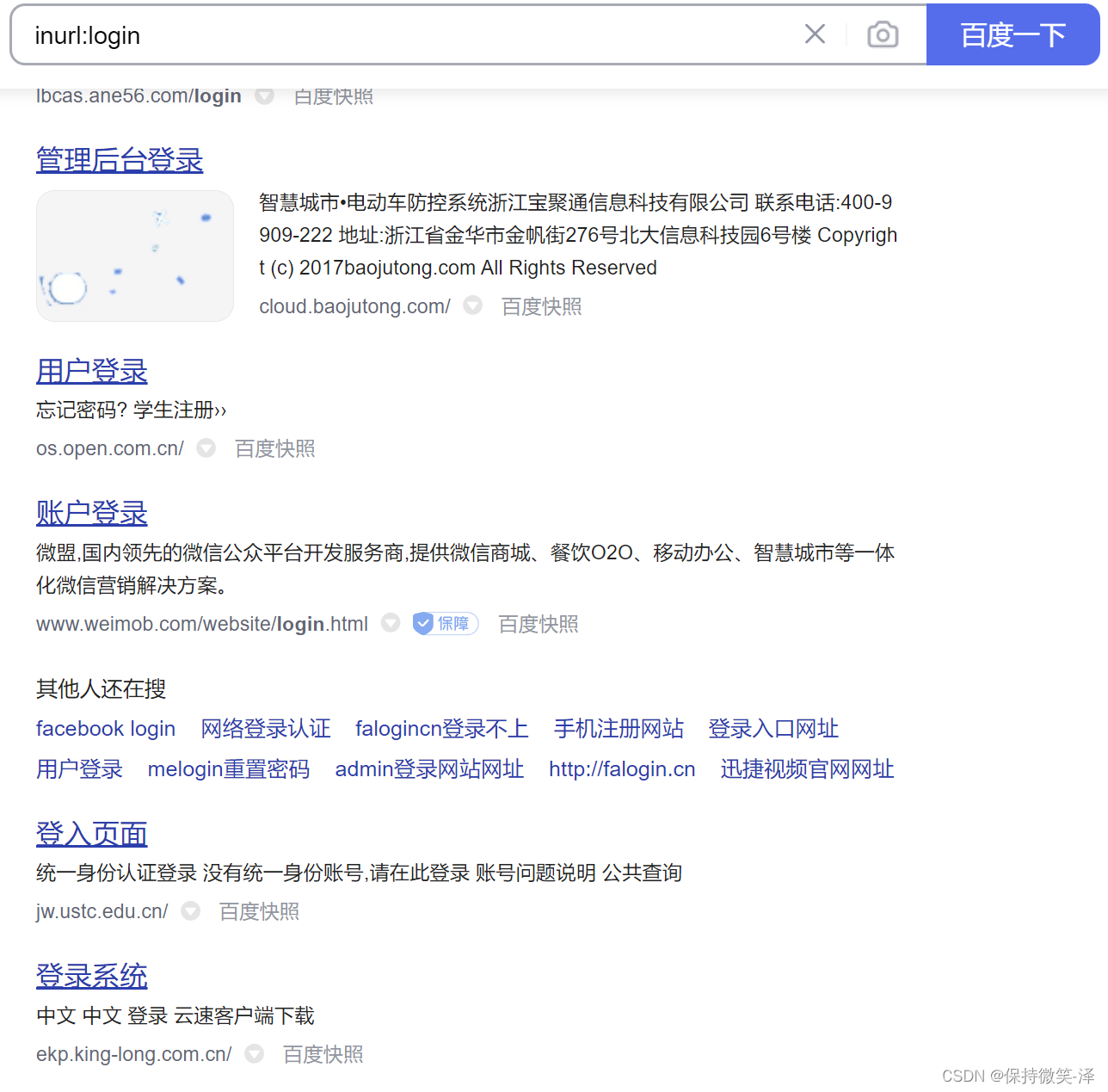The image size is (1108, 1092).
Task: Expand dropdown arrow next to weimob login URL
Action: (391, 623)
